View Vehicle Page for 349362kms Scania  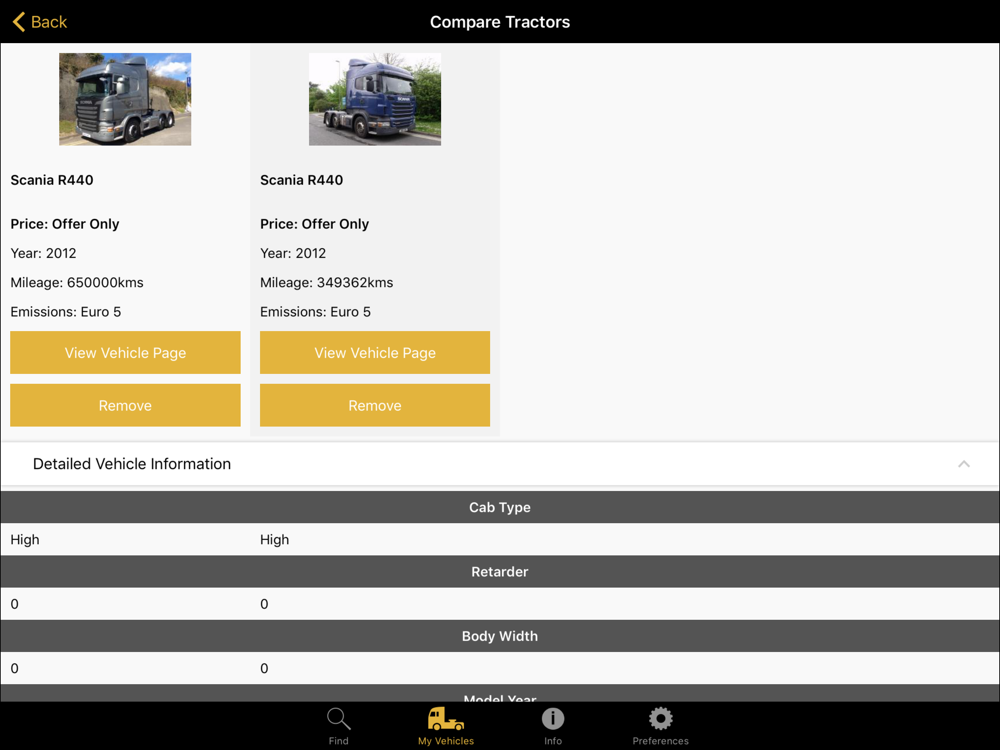coord(375,352)
